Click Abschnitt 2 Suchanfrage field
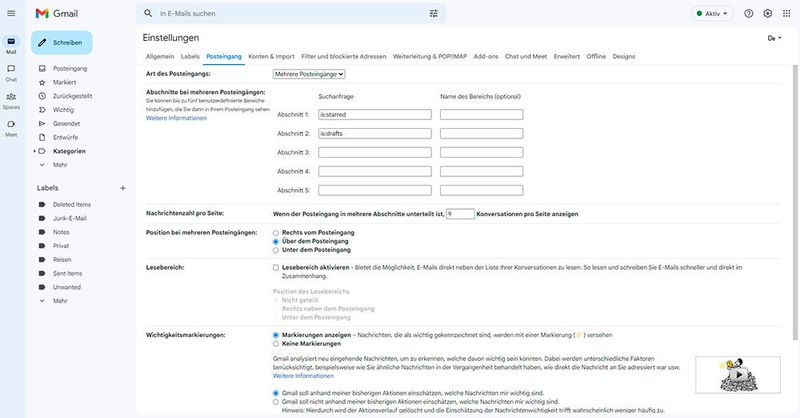This screenshot has width=800, height=418. 375,134
